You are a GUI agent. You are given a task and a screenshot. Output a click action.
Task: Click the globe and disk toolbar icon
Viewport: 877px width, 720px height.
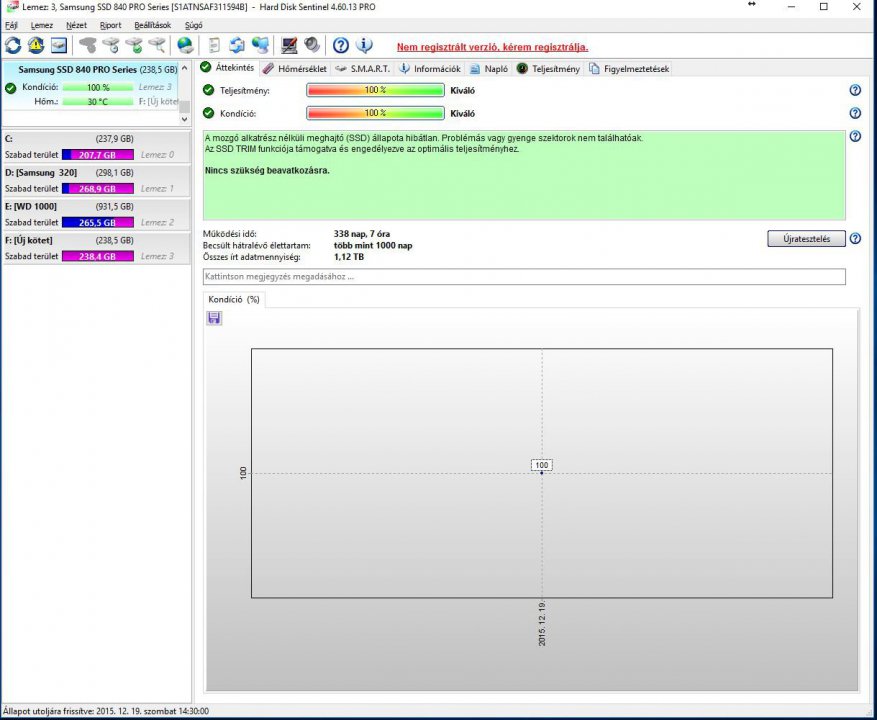click(x=185, y=45)
